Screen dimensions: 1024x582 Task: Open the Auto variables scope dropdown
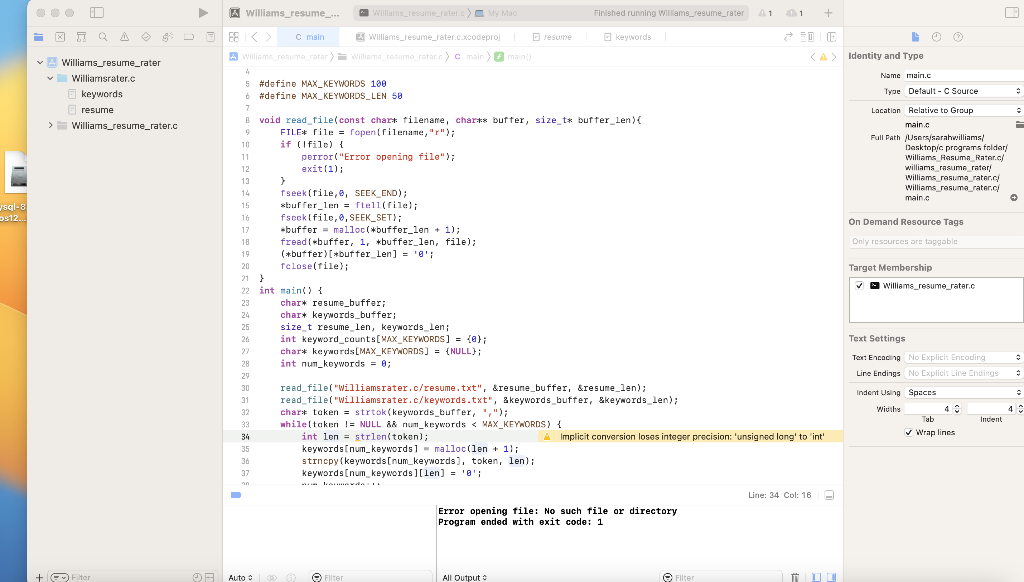coord(240,577)
